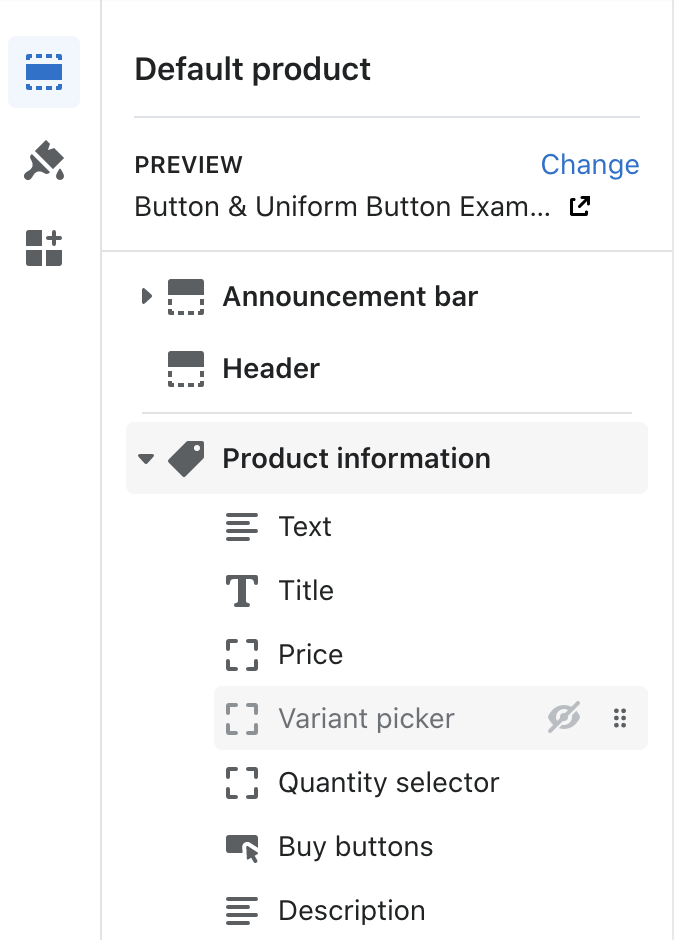
Task: Click the Header section icon
Action: pos(186,369)
